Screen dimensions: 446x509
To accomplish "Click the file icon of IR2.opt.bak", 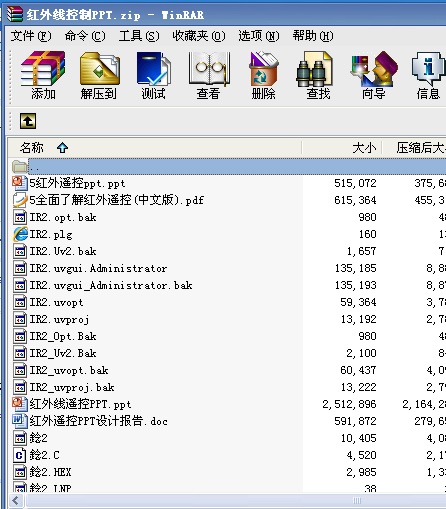I will pyautogui.click(x=20, y=217).
